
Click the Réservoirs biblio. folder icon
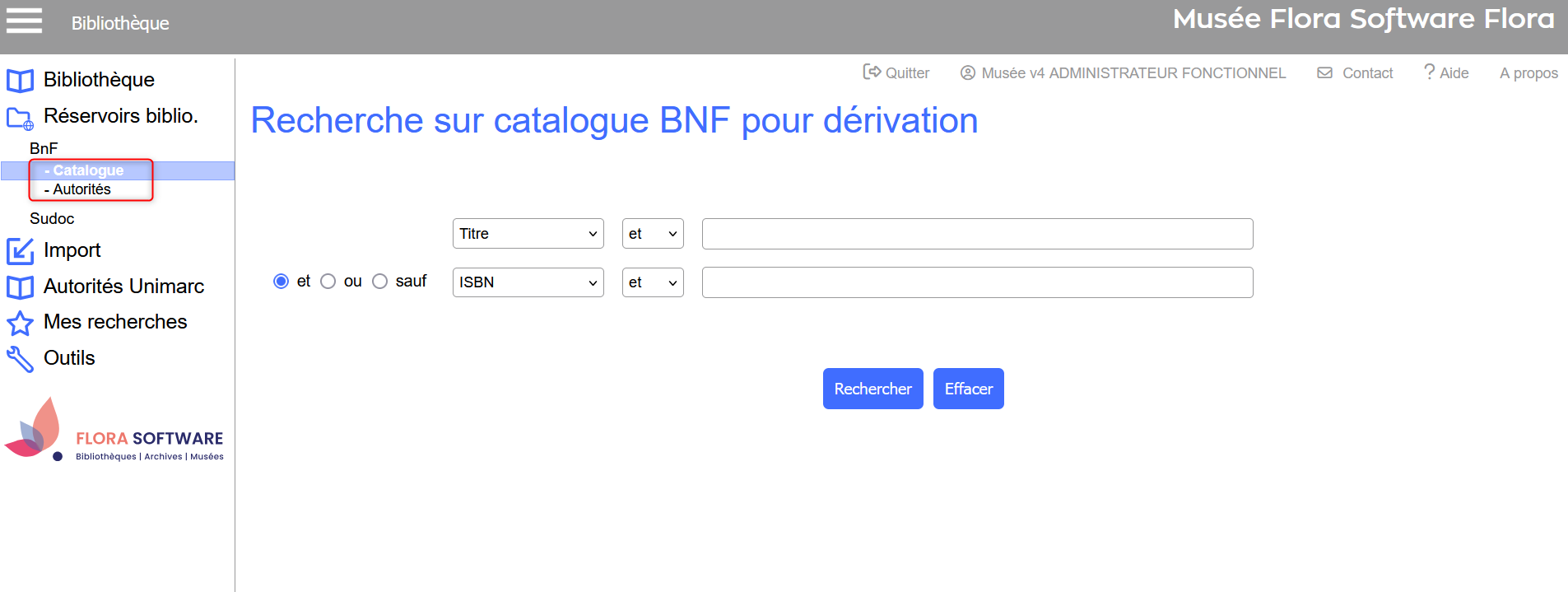(20, 118)
